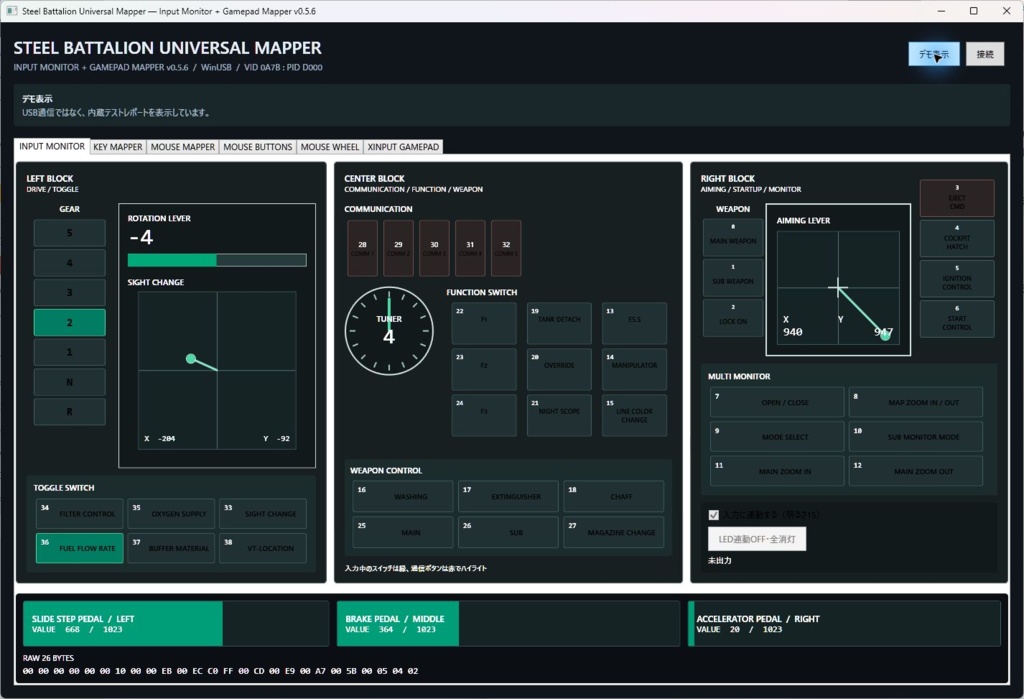Click the SIGHT CHANGE joystick pad
The image size is (1024, 699).
(x=217, y=370)
